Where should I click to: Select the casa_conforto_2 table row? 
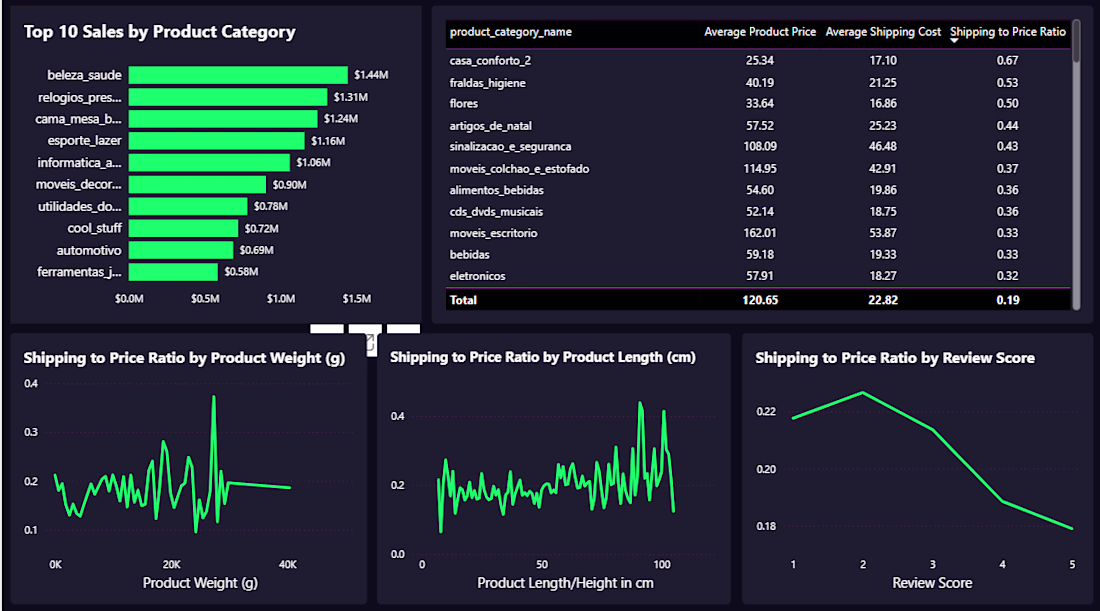click(758, 61)
